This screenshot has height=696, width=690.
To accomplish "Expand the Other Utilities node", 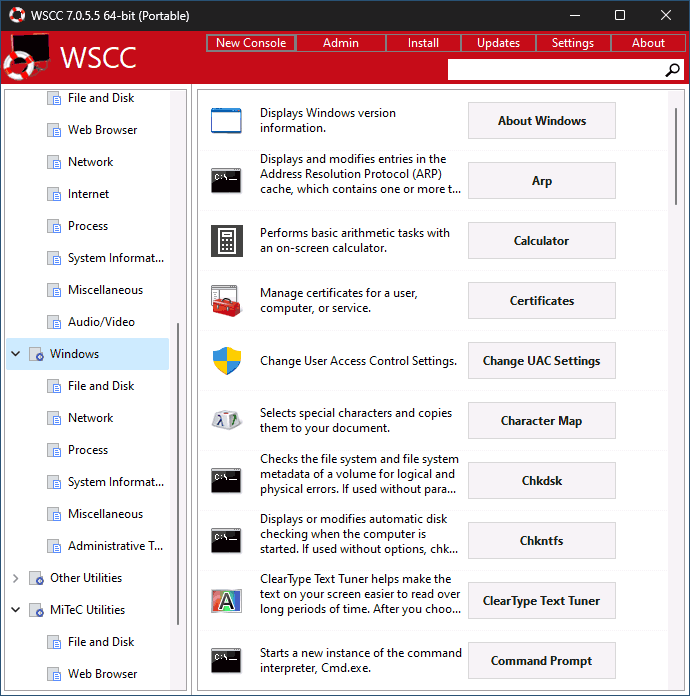I will pos(16,578).
